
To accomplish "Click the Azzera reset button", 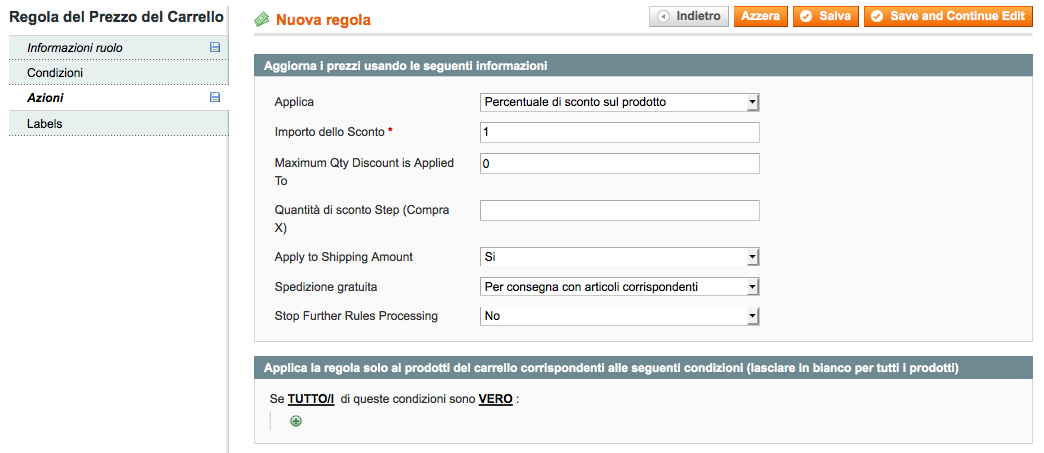I will (760, 17).
